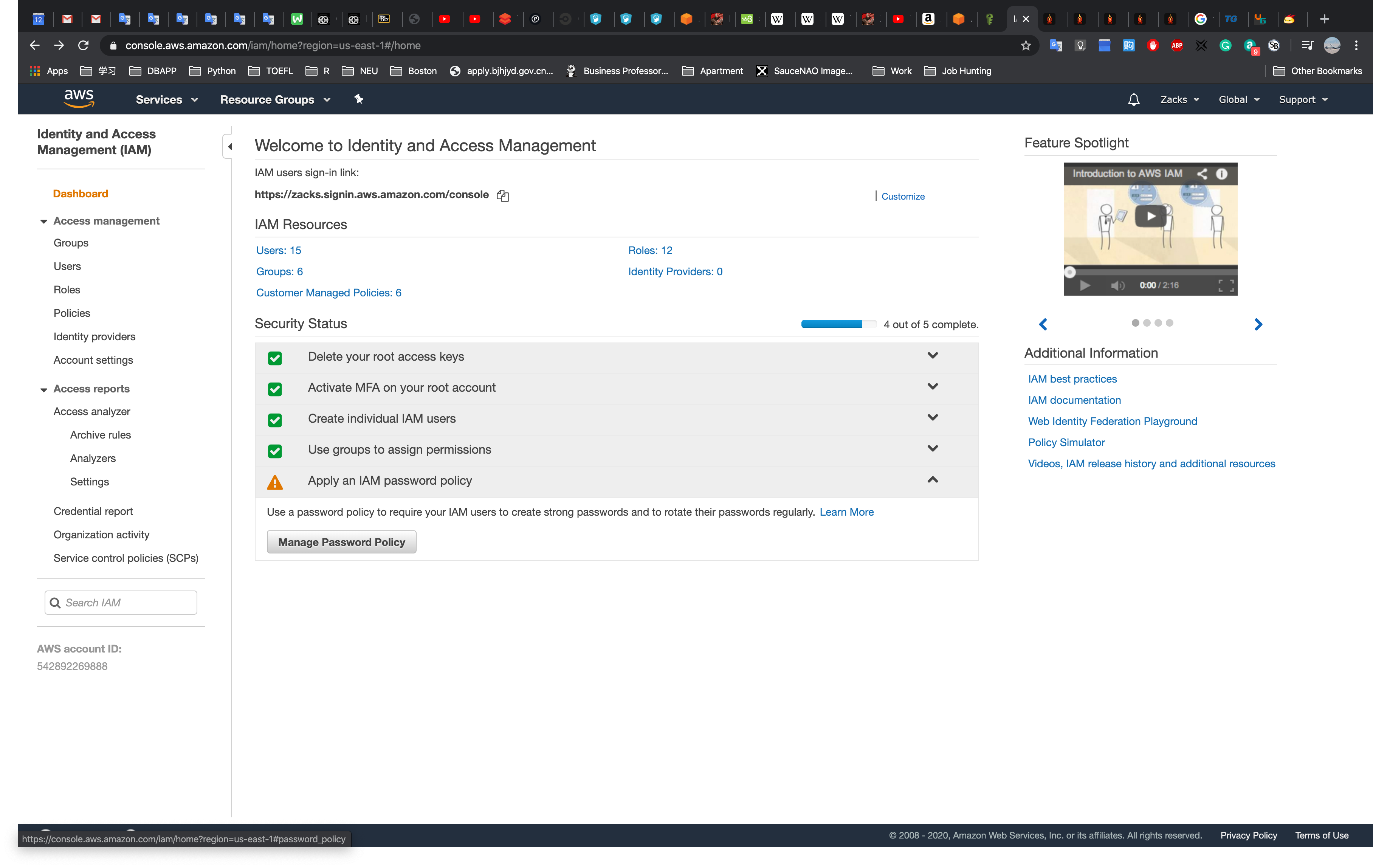Play the Introduction to AWS IAM video
Image resolution: width=1373 pixels, height=868 pixels.
point(1150,216)
